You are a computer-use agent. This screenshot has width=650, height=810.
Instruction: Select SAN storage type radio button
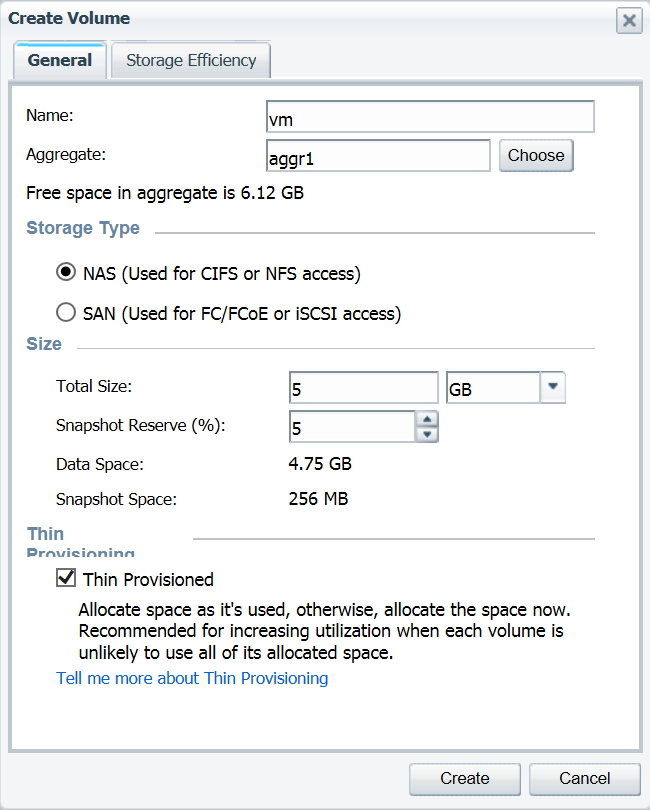click(x=66, y=312)
